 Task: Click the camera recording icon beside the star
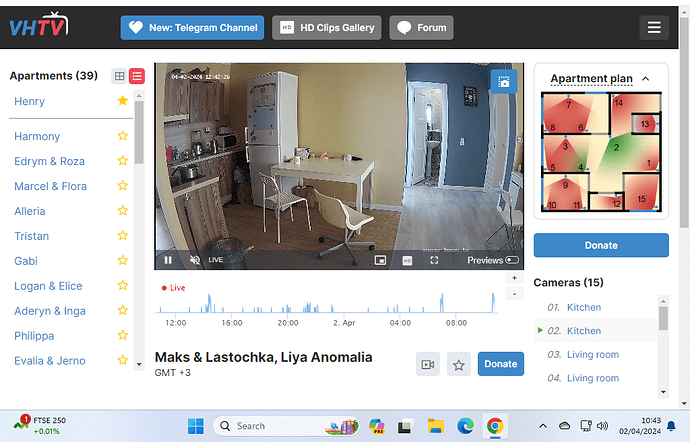[427, 365]
